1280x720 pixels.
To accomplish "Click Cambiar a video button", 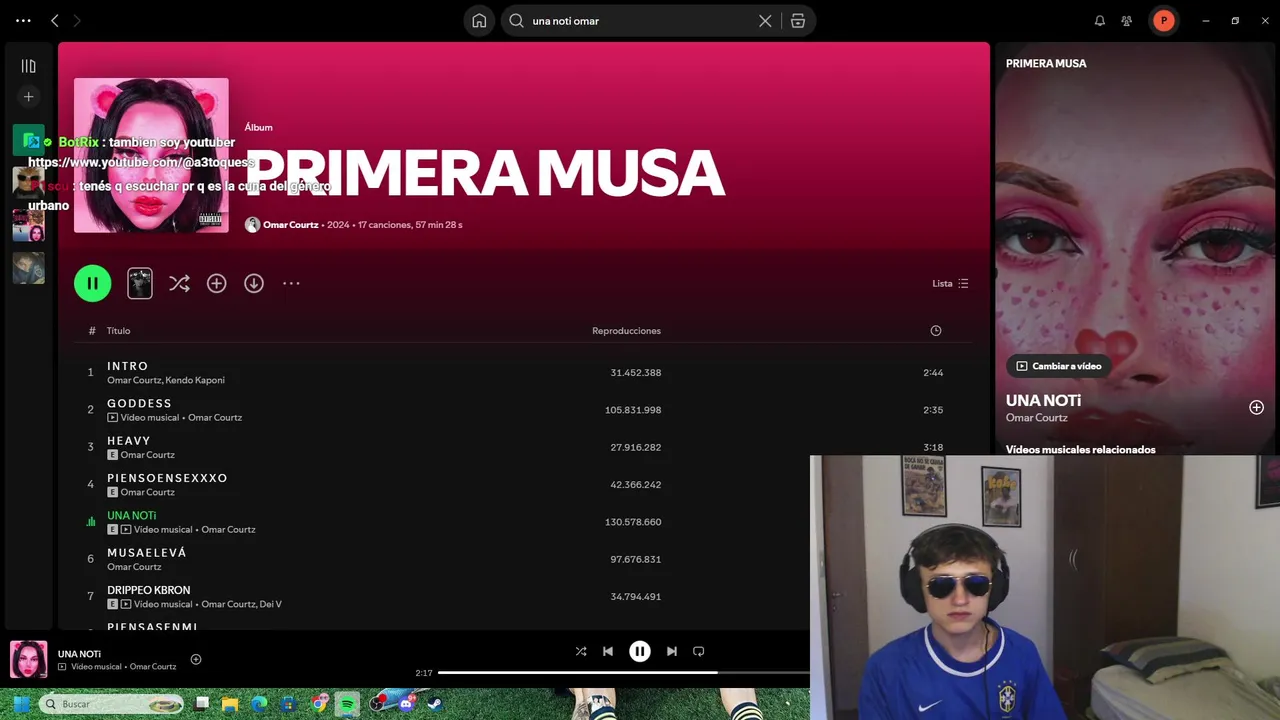I will point(1058,366).
